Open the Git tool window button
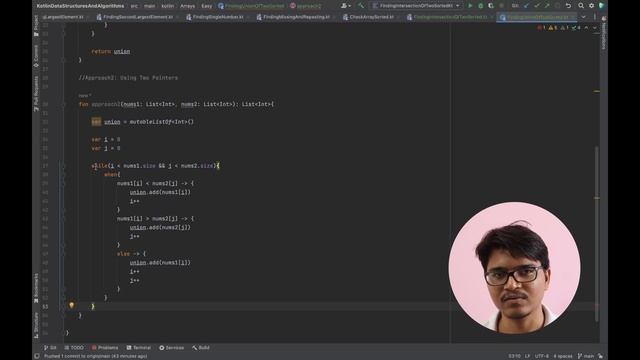This screenshot has height=360, width=640. [x=50, y=348]
